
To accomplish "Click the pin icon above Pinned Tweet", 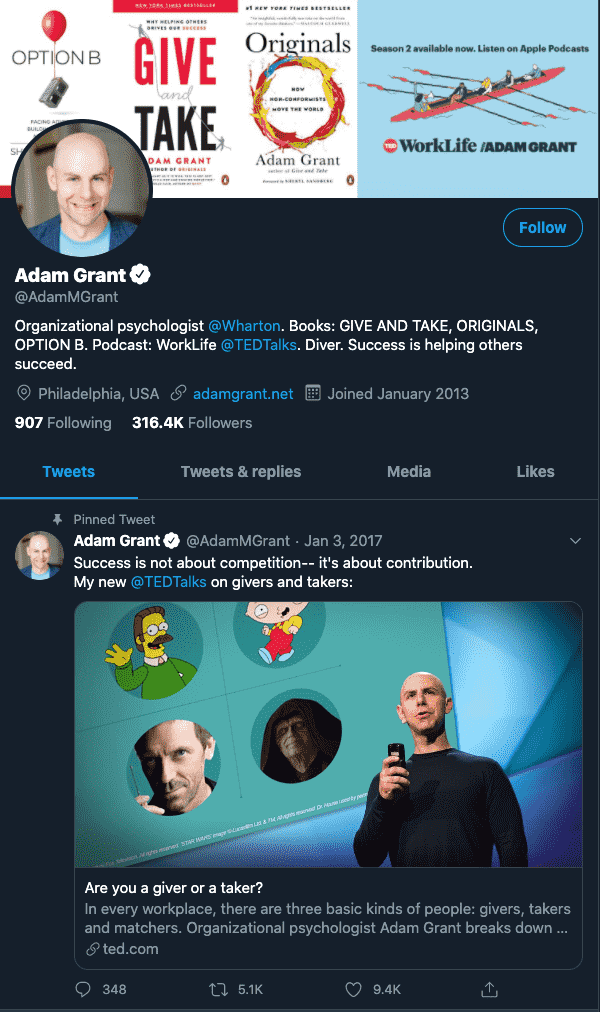I will [58, 519].
